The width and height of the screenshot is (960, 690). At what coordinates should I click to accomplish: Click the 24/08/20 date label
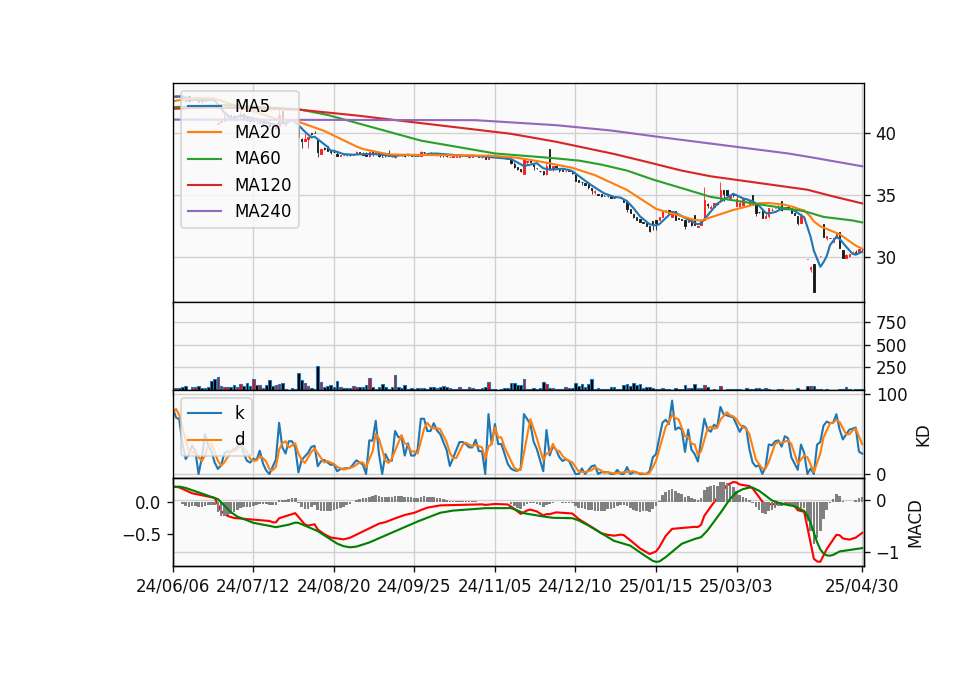point(334,586)
